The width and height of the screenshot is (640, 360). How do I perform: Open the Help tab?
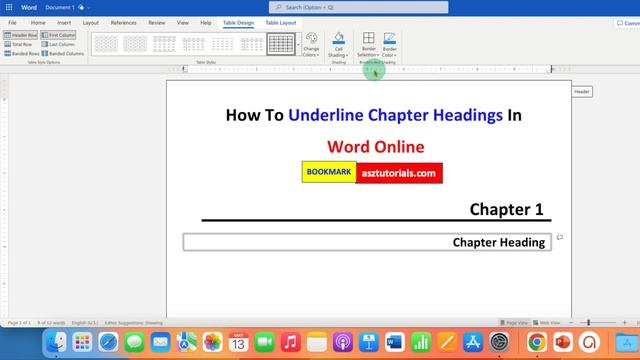click(206, 23)
